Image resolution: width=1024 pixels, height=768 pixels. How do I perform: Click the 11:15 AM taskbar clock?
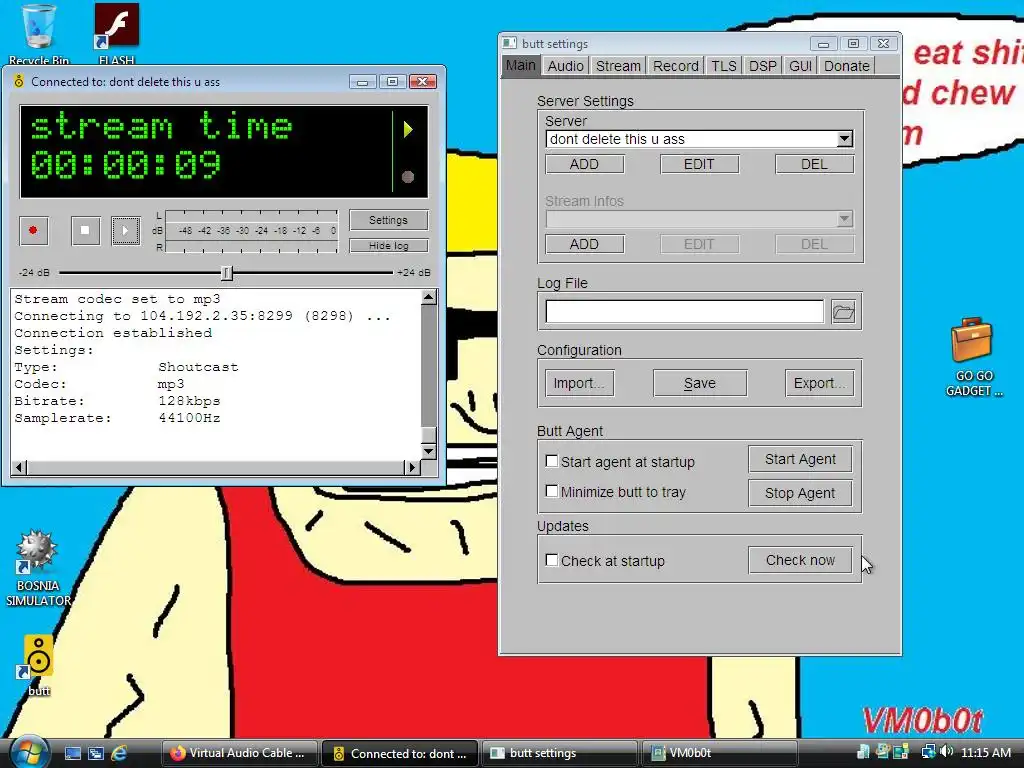[985, 752]
